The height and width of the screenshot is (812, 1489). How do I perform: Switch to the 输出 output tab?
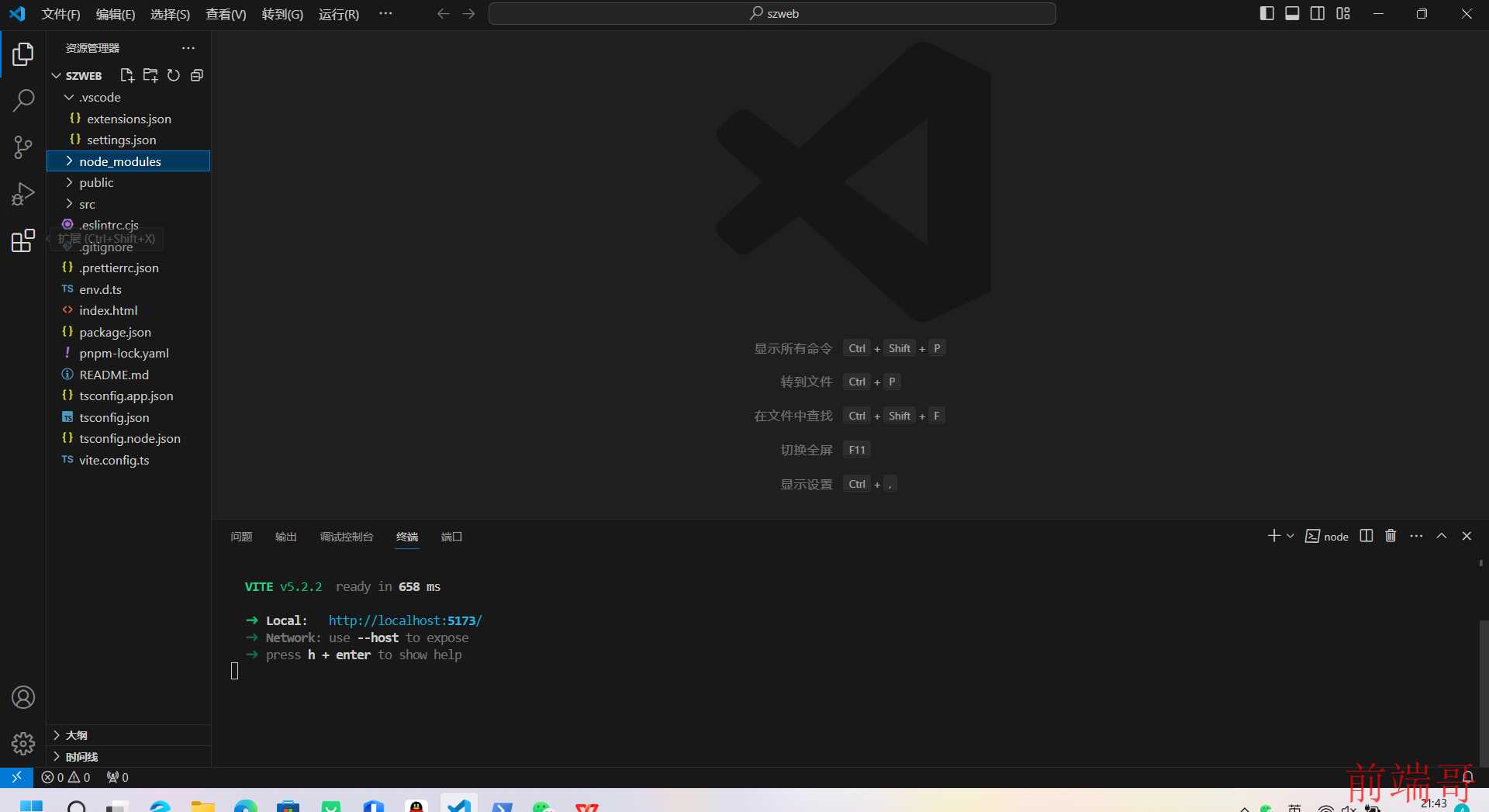286,537
